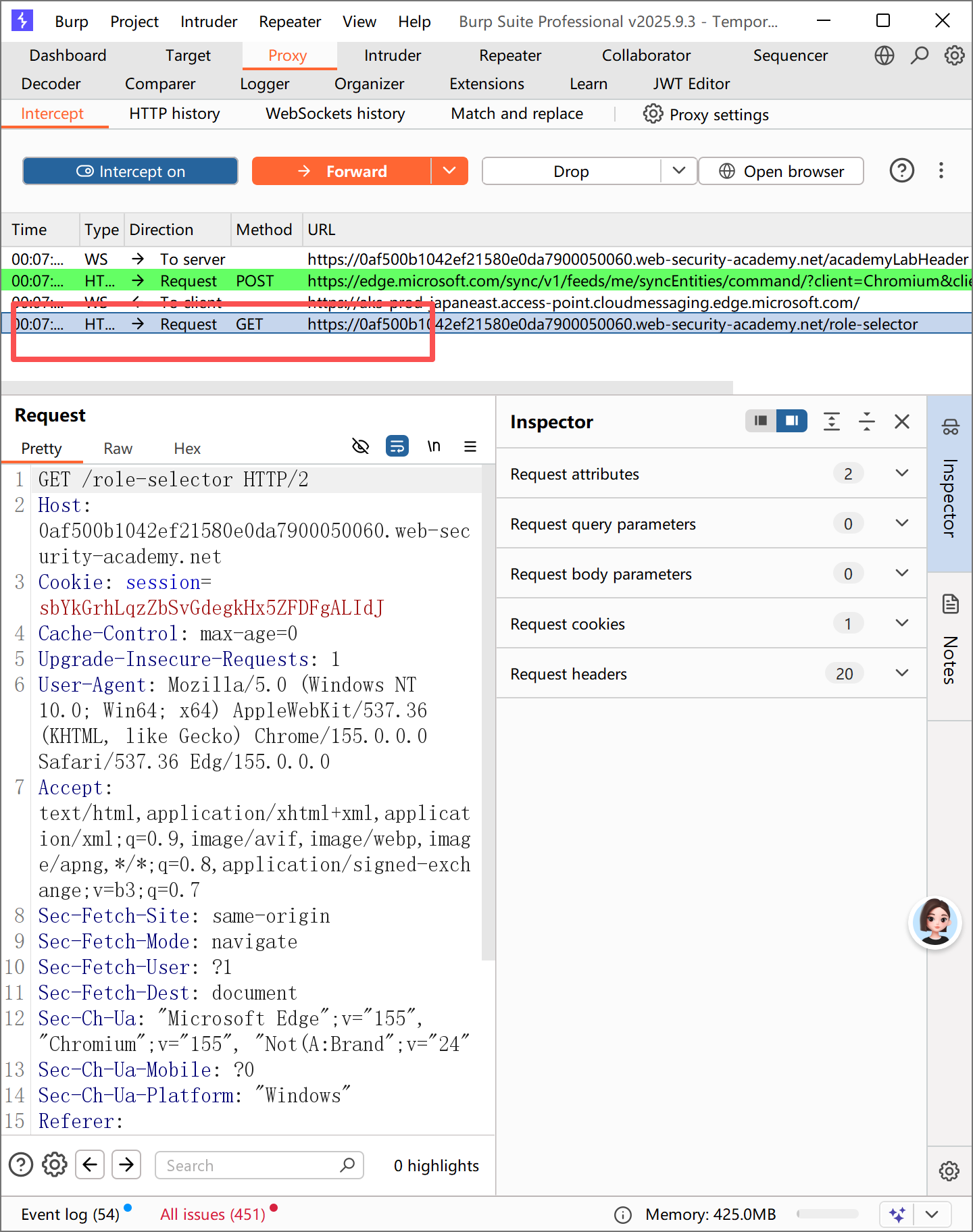Close the Inspector panel
973x1232 pixels.
902,421
